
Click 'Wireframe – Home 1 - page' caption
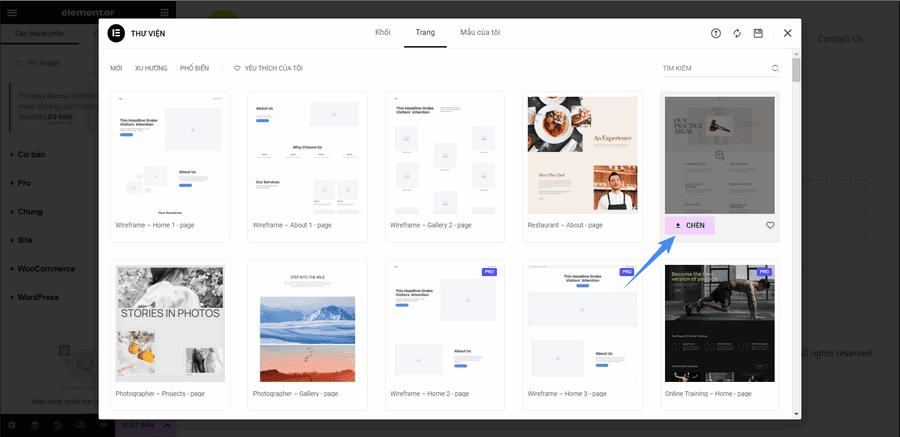pos(155,226)
